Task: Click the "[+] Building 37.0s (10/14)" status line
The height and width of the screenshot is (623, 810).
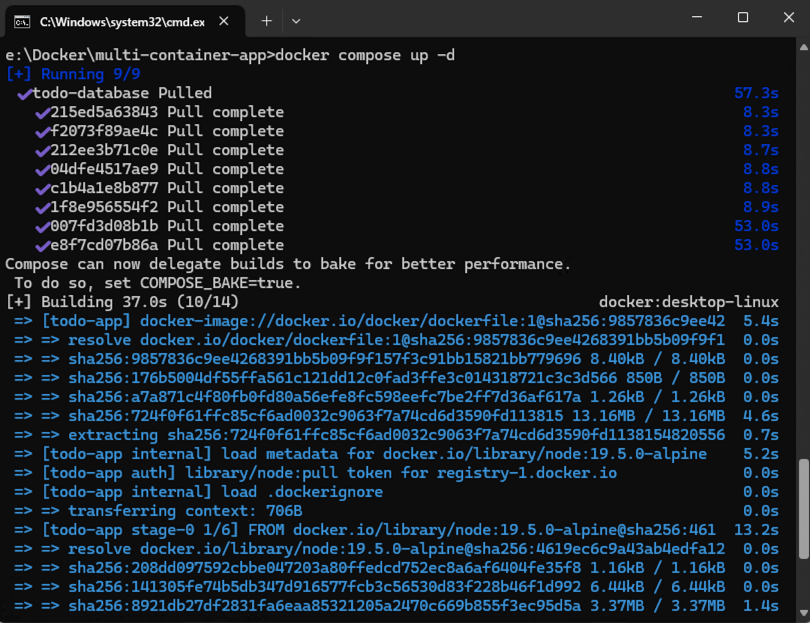Action: click(x=110, y=302)
